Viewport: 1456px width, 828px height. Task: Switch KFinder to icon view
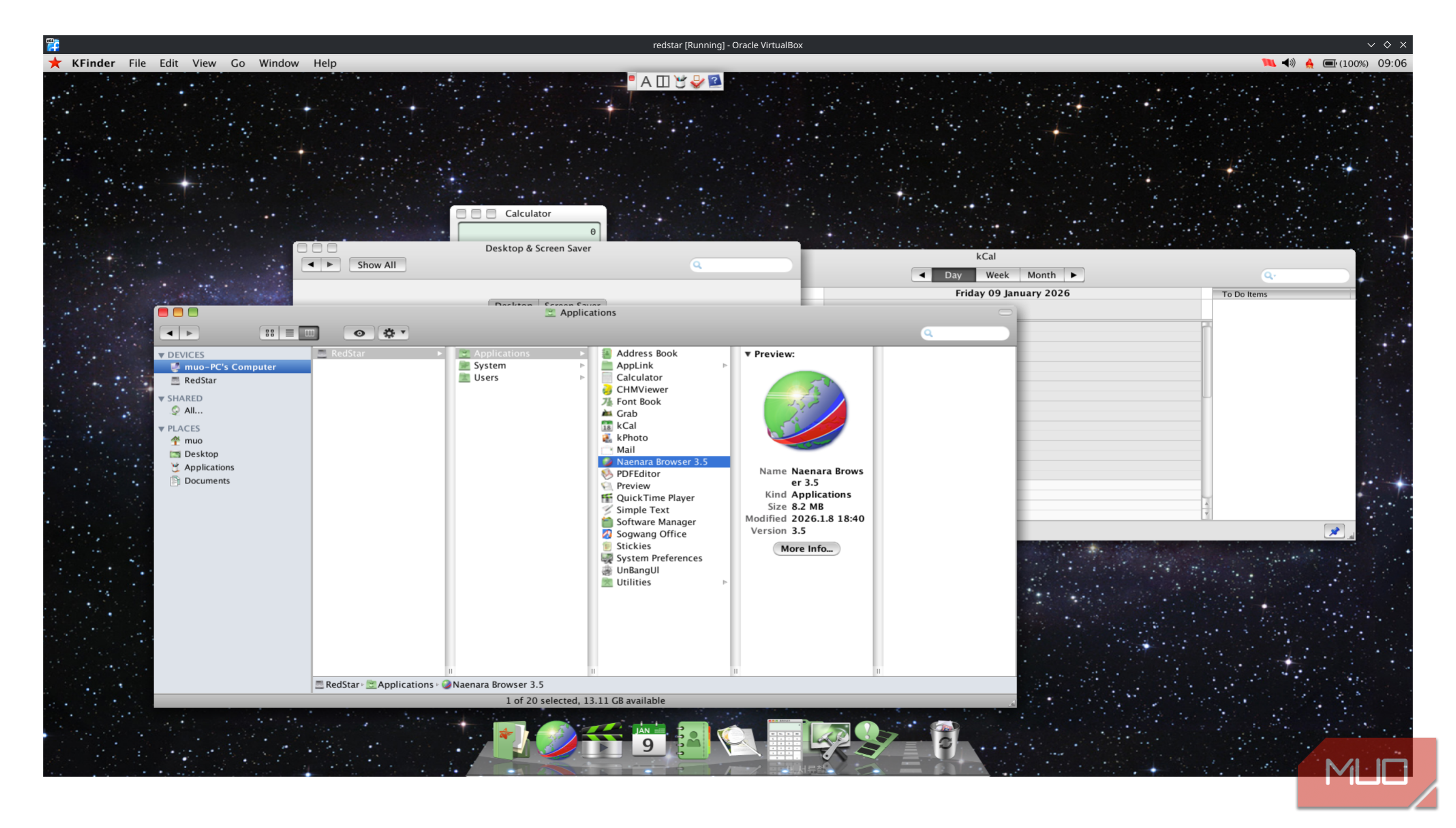269,333
